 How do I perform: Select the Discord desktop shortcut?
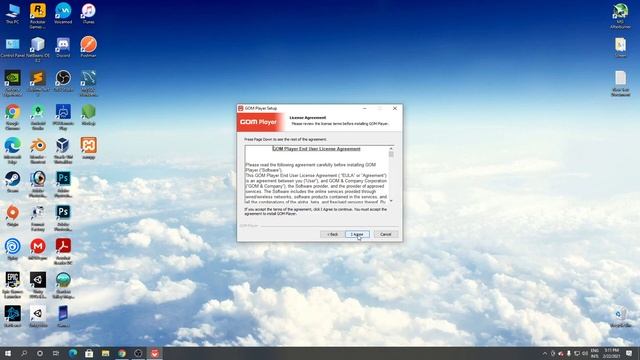pos(63,47)
